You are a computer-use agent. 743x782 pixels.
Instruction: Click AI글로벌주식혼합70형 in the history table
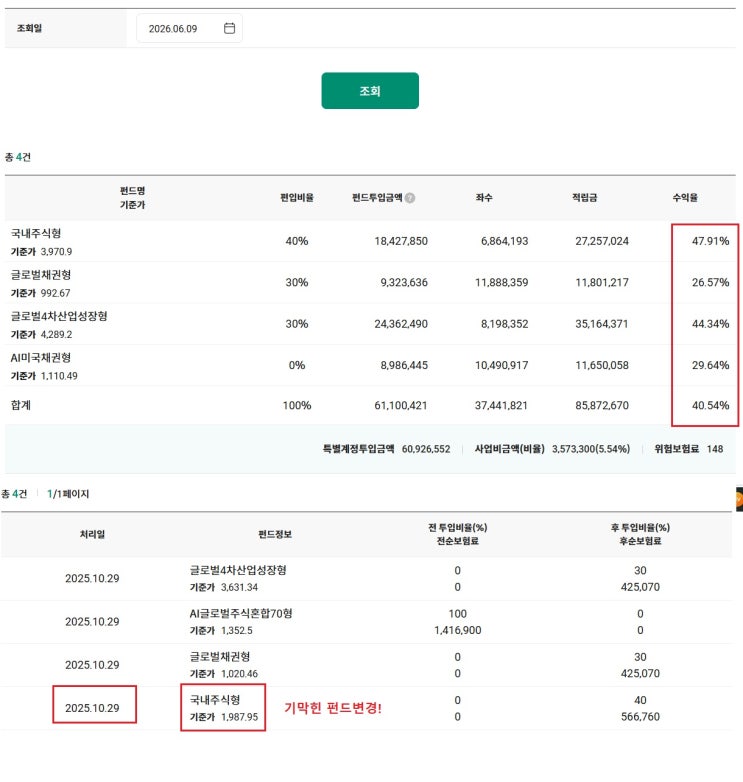[241, 613]
